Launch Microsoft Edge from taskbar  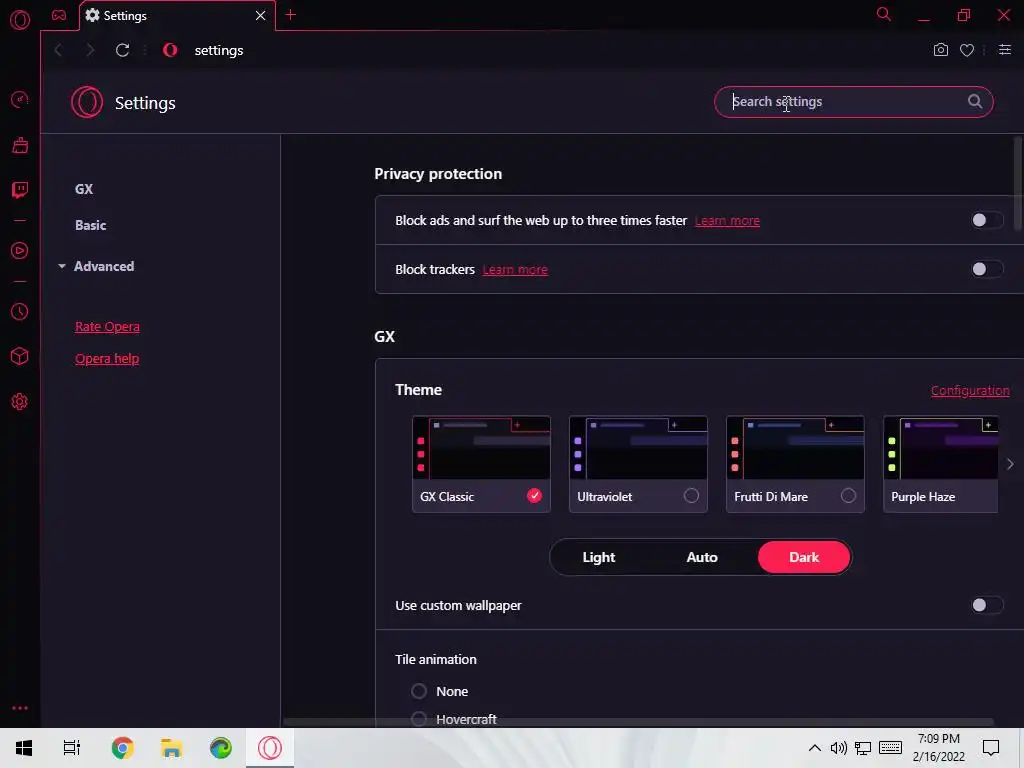(221, 748)
